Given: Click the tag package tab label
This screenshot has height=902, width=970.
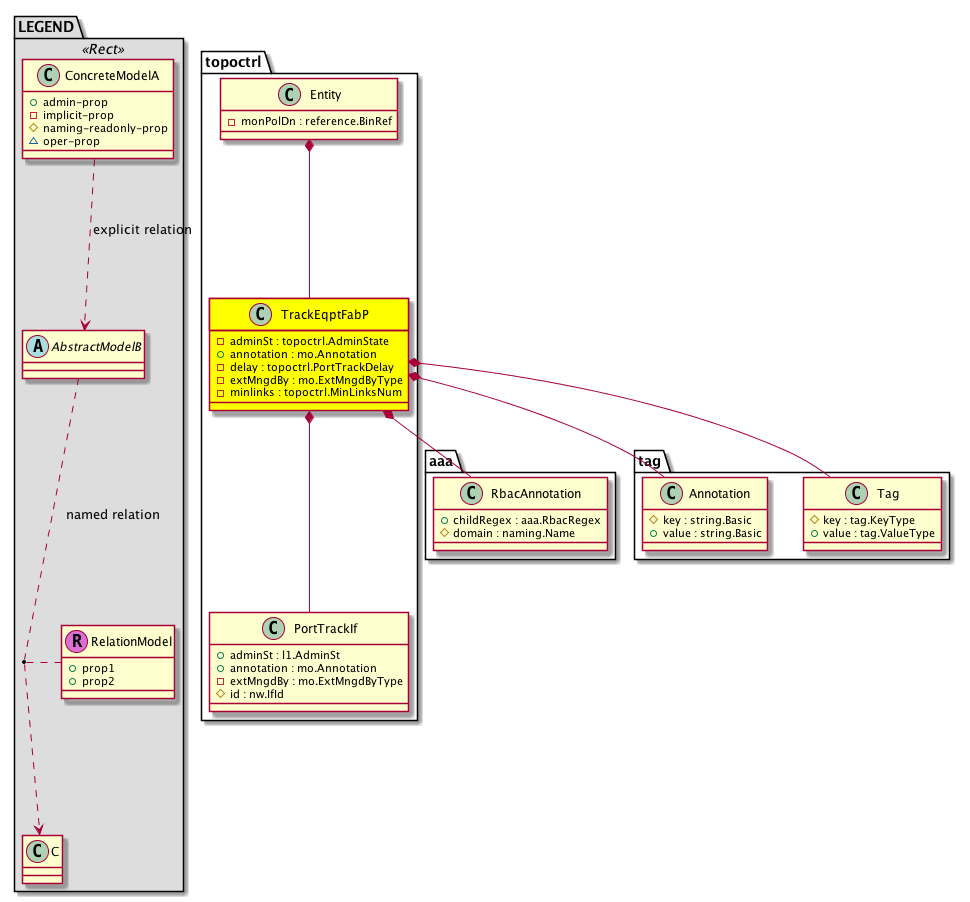Looking at the screenshot, I should pos(650,458).
